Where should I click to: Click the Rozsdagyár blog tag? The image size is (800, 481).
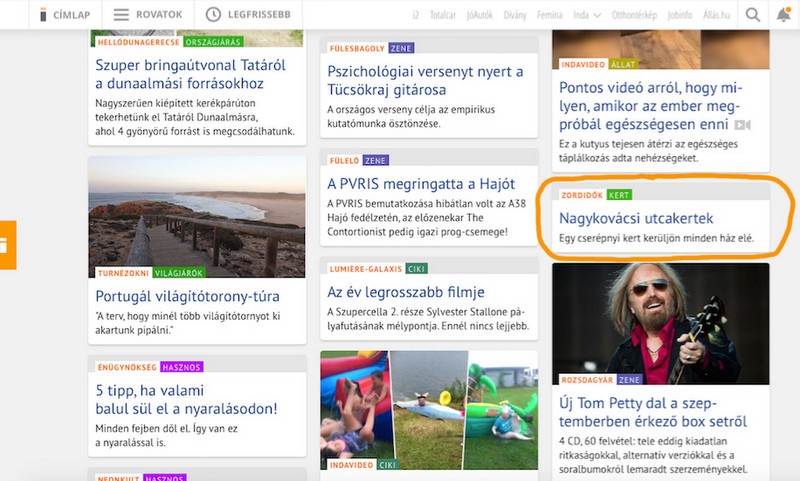pyautogui.click(x=587, y=379)
